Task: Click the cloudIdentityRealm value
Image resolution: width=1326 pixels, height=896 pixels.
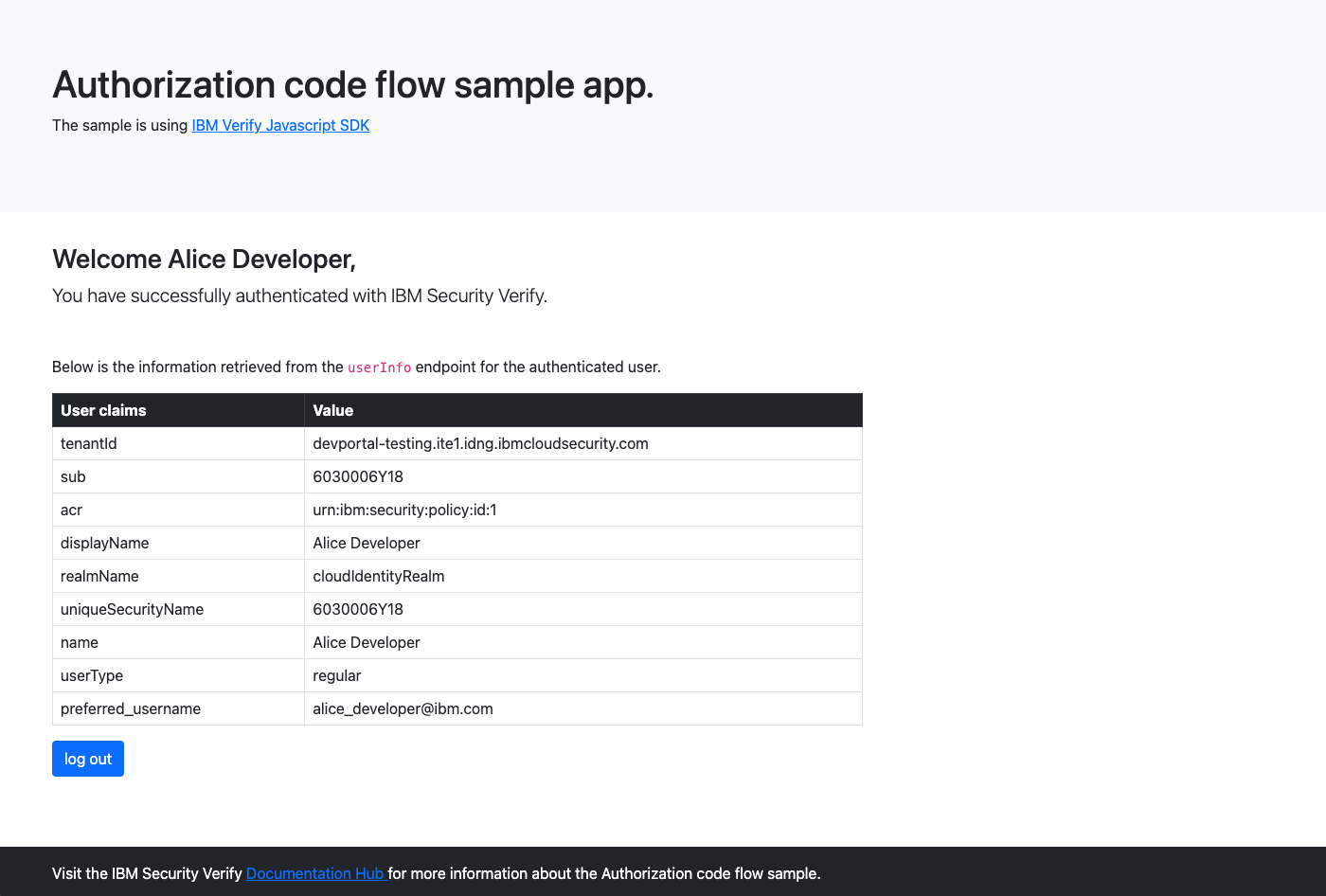Action: coord(379,576)
